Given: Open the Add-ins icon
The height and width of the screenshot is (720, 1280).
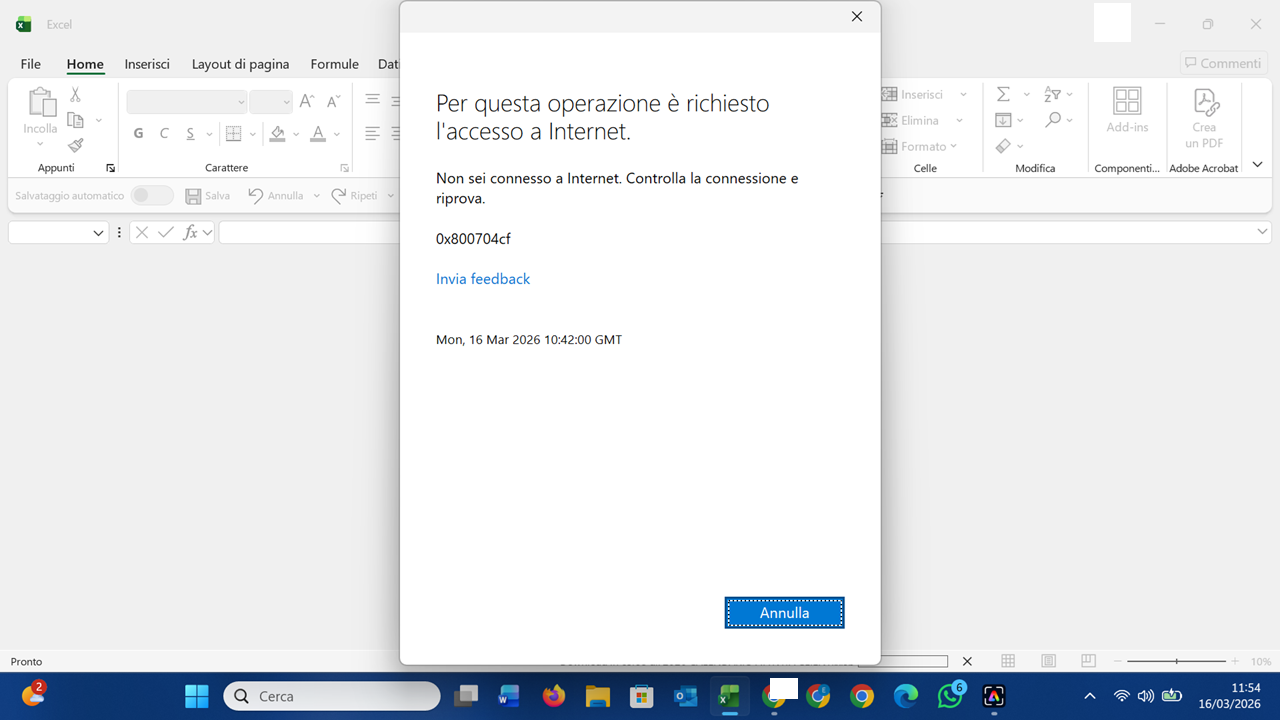Looking at the screenshot, I should (x=1127, y=101).
